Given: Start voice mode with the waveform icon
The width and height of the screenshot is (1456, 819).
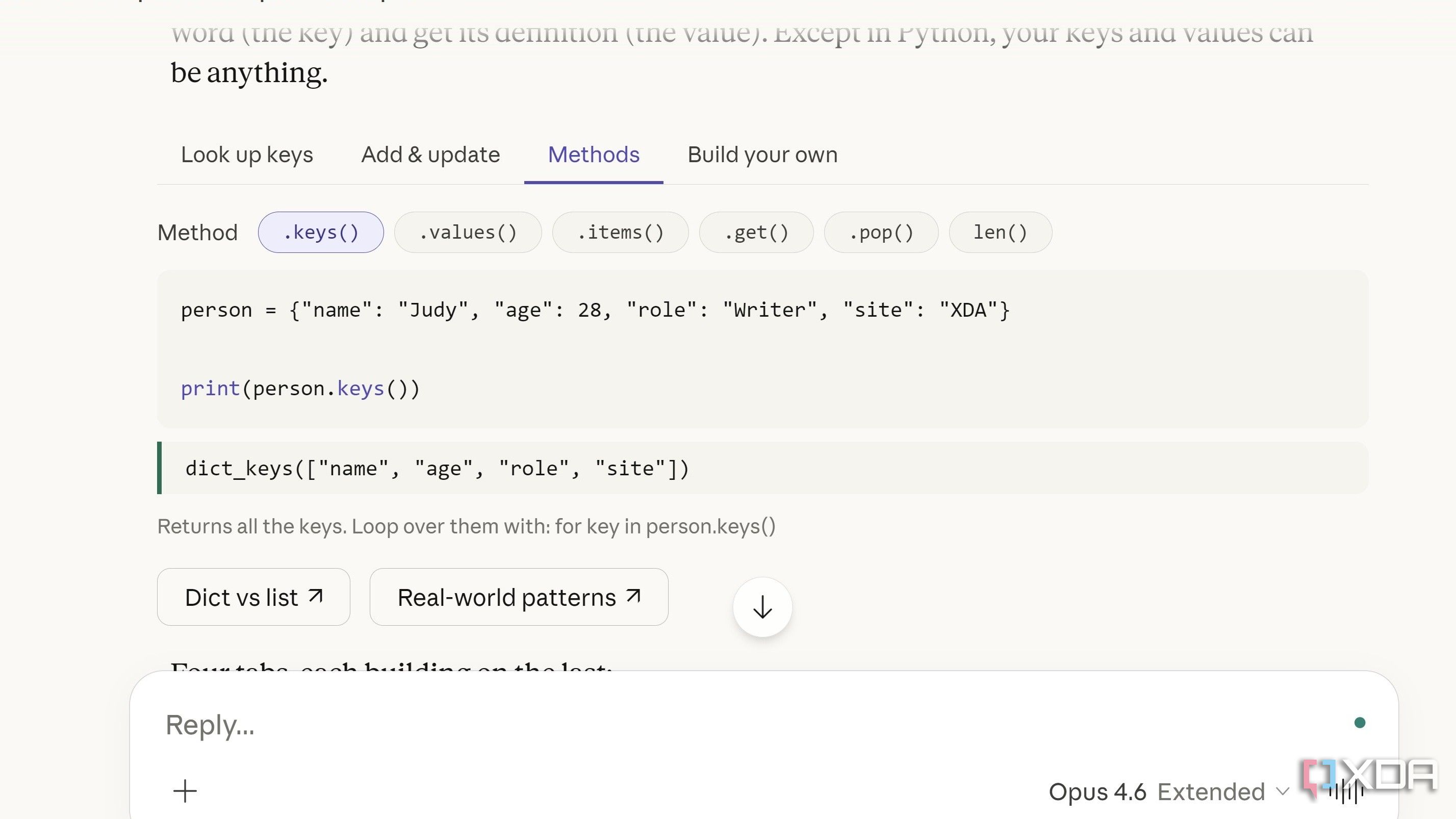Looking at the screenshot, I should (1347, 791).
